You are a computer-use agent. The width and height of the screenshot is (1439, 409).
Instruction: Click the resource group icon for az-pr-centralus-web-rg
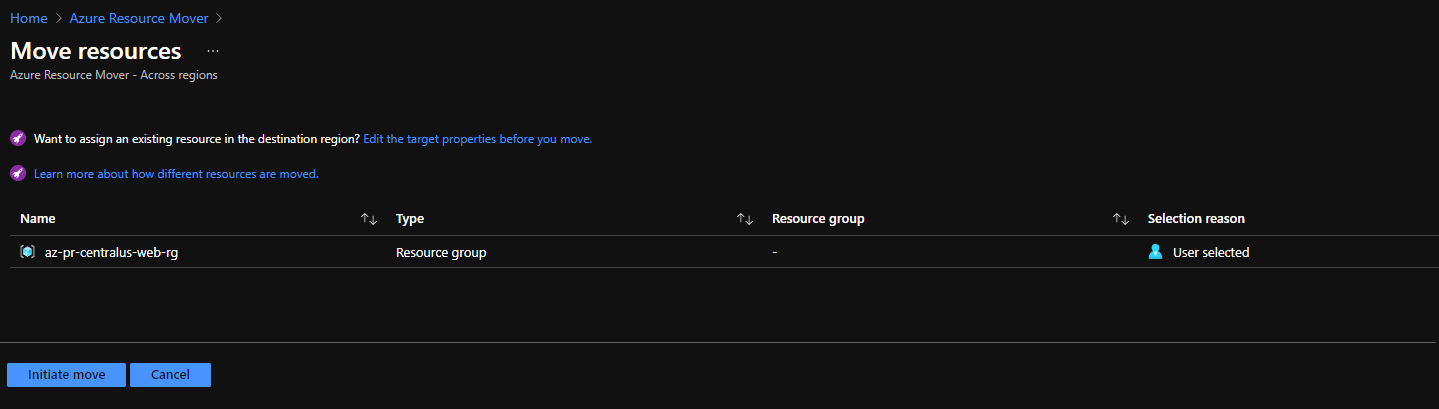click(x=28, y=252)
